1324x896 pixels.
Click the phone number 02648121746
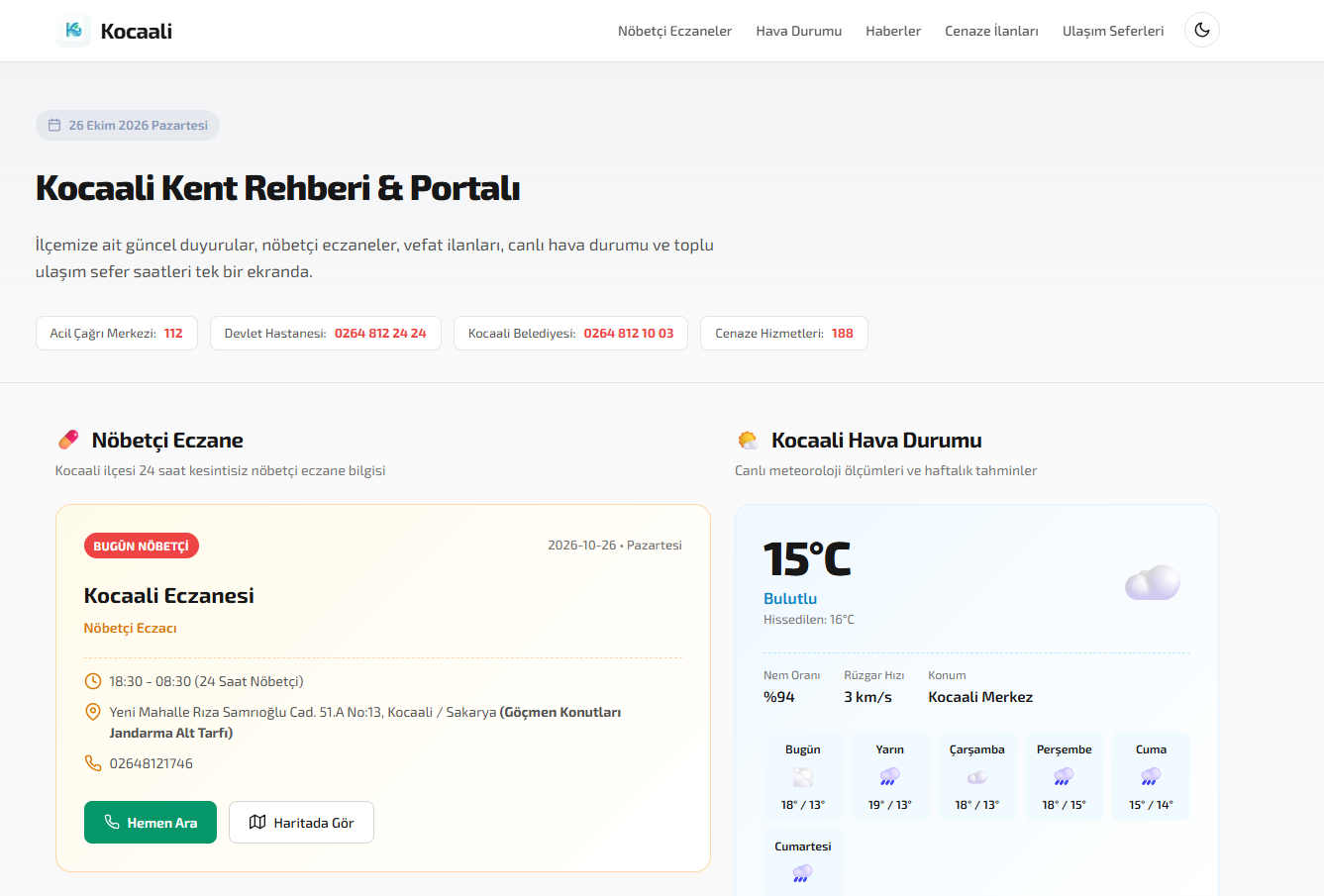(x=152, y=763)
